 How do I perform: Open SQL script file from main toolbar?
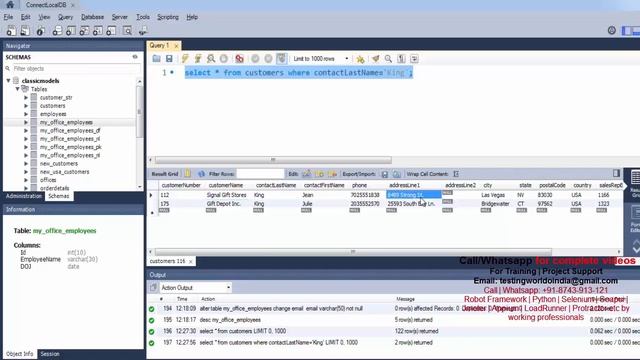click(25, 31)
